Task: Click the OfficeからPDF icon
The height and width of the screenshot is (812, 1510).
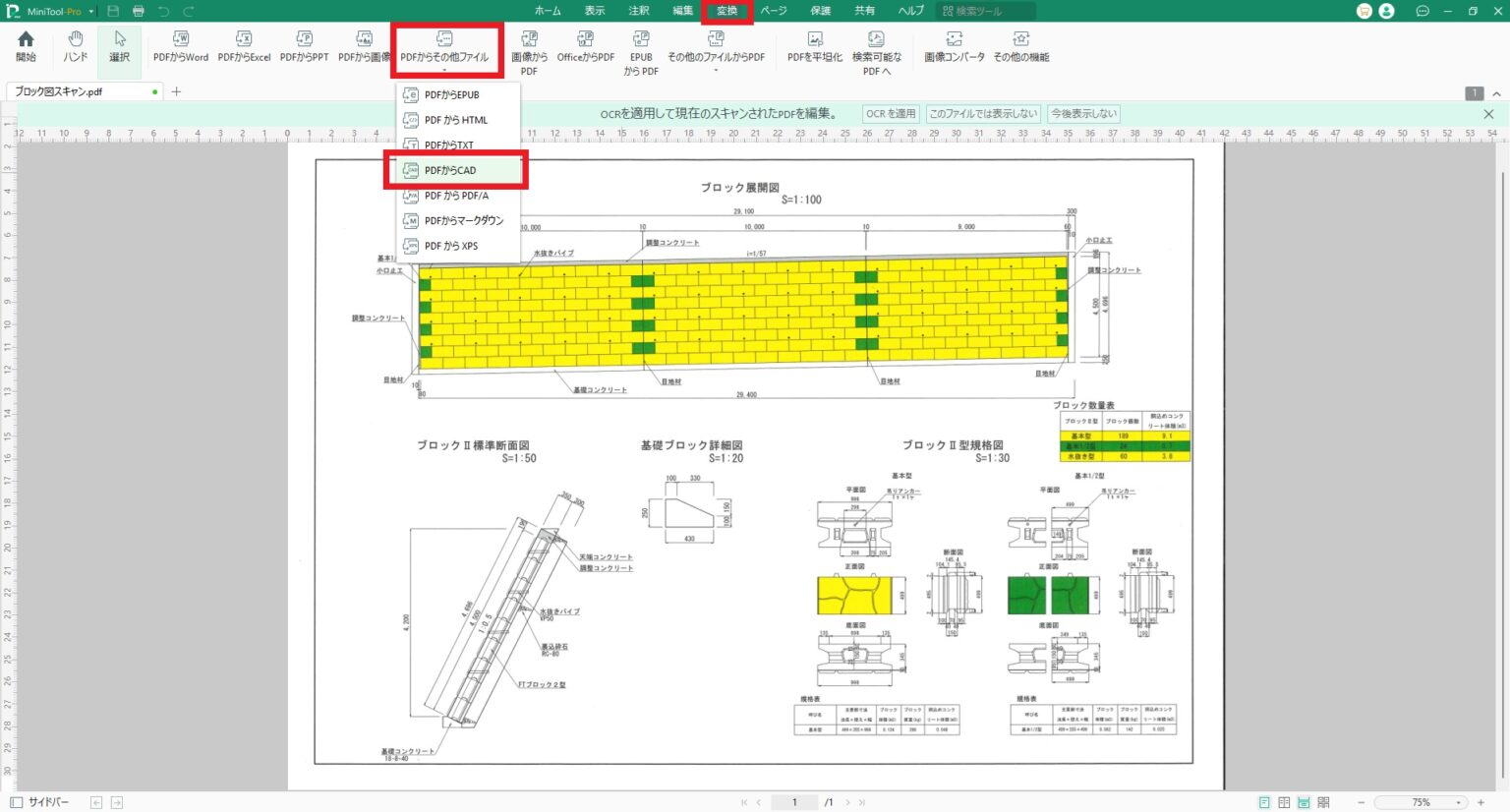Action: coord(585,45)
